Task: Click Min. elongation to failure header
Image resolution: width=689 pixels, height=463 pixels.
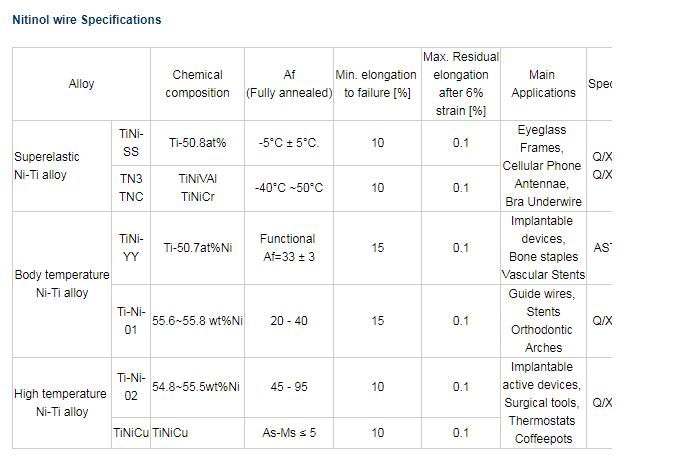Action: pyautogui.click(x=377, y=84)
